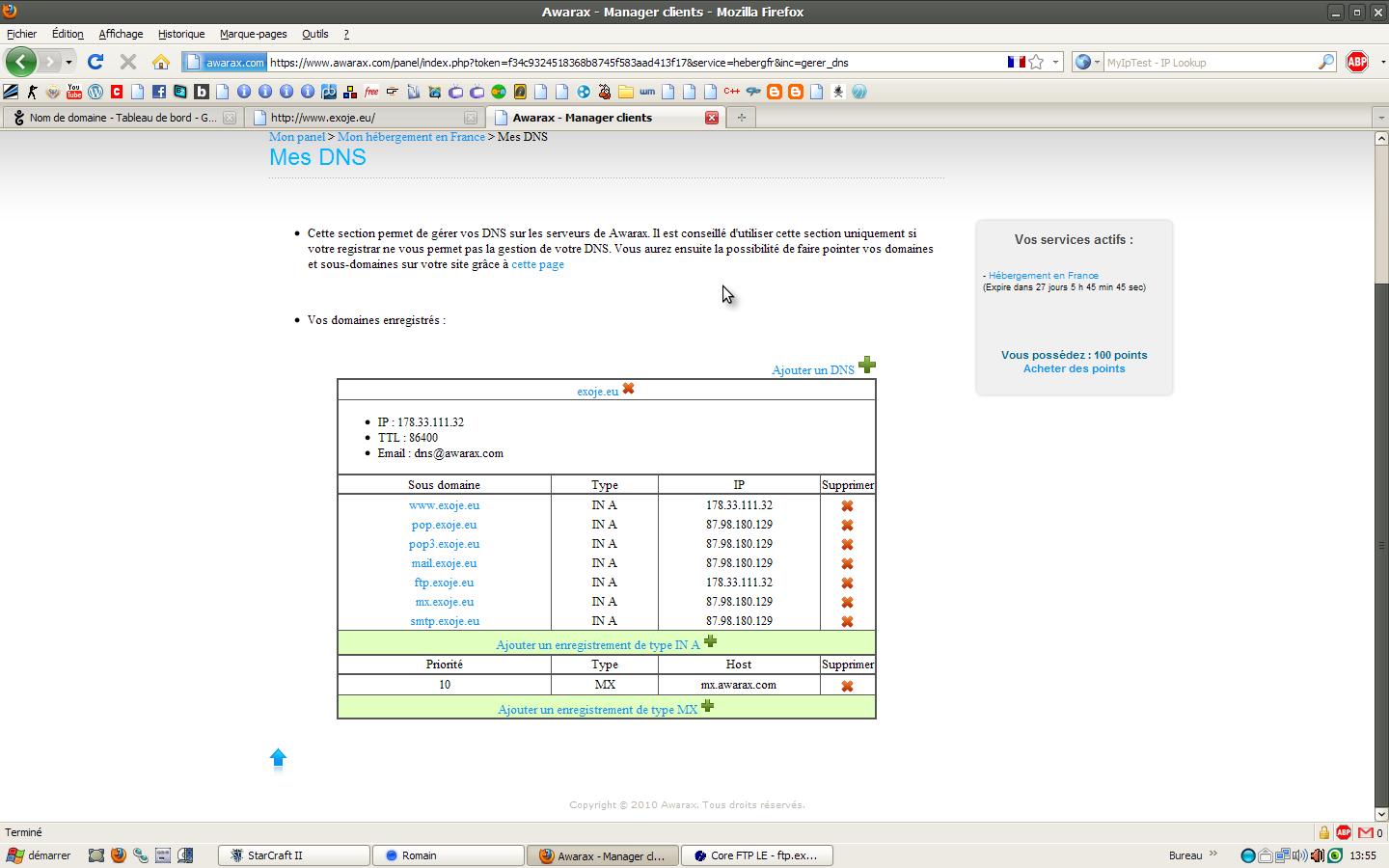This screenshot has width=1389, height=868.
Task: Follow the 'cette page' link
Action: coord(537,264)
